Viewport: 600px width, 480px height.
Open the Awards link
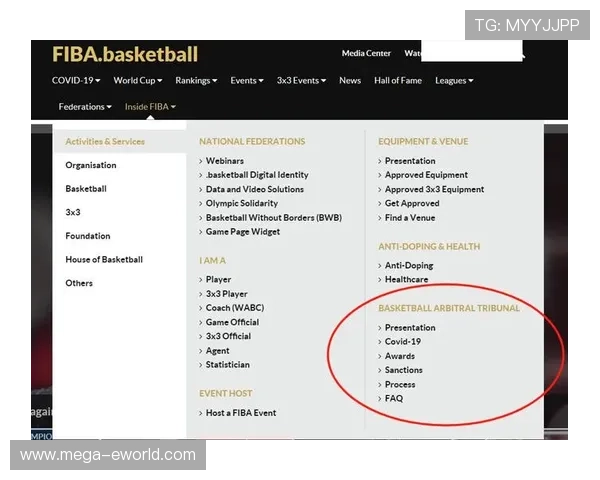click(399, 356)
